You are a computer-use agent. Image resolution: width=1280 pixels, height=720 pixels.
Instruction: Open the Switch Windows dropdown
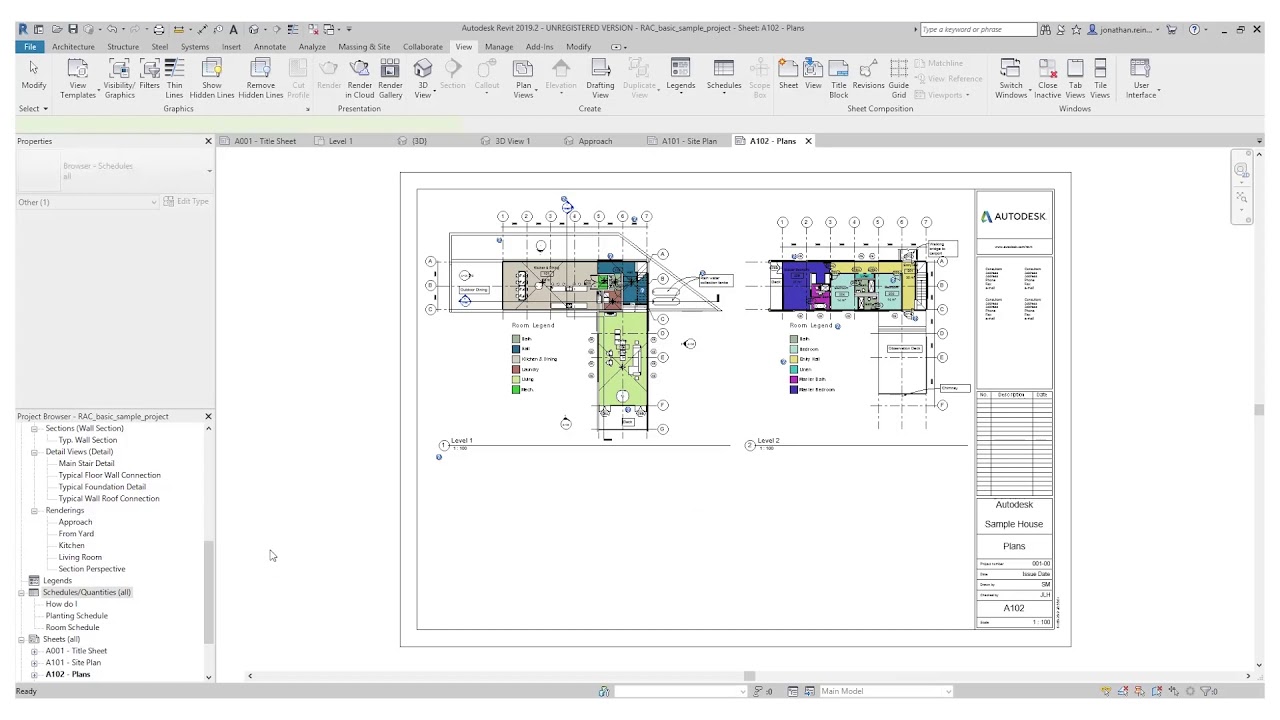point(1011,78)
